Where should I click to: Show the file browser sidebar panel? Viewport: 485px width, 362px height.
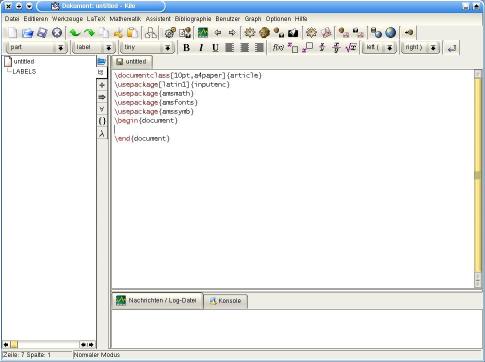click(101, 61)
